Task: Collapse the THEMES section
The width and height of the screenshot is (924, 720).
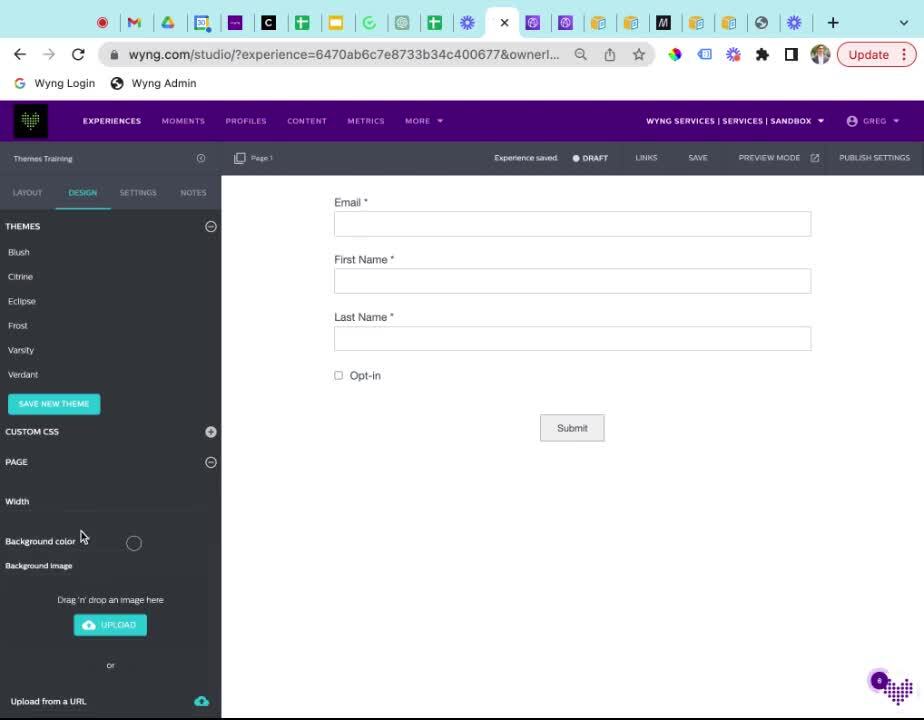Action: click(x=210, y=226)
